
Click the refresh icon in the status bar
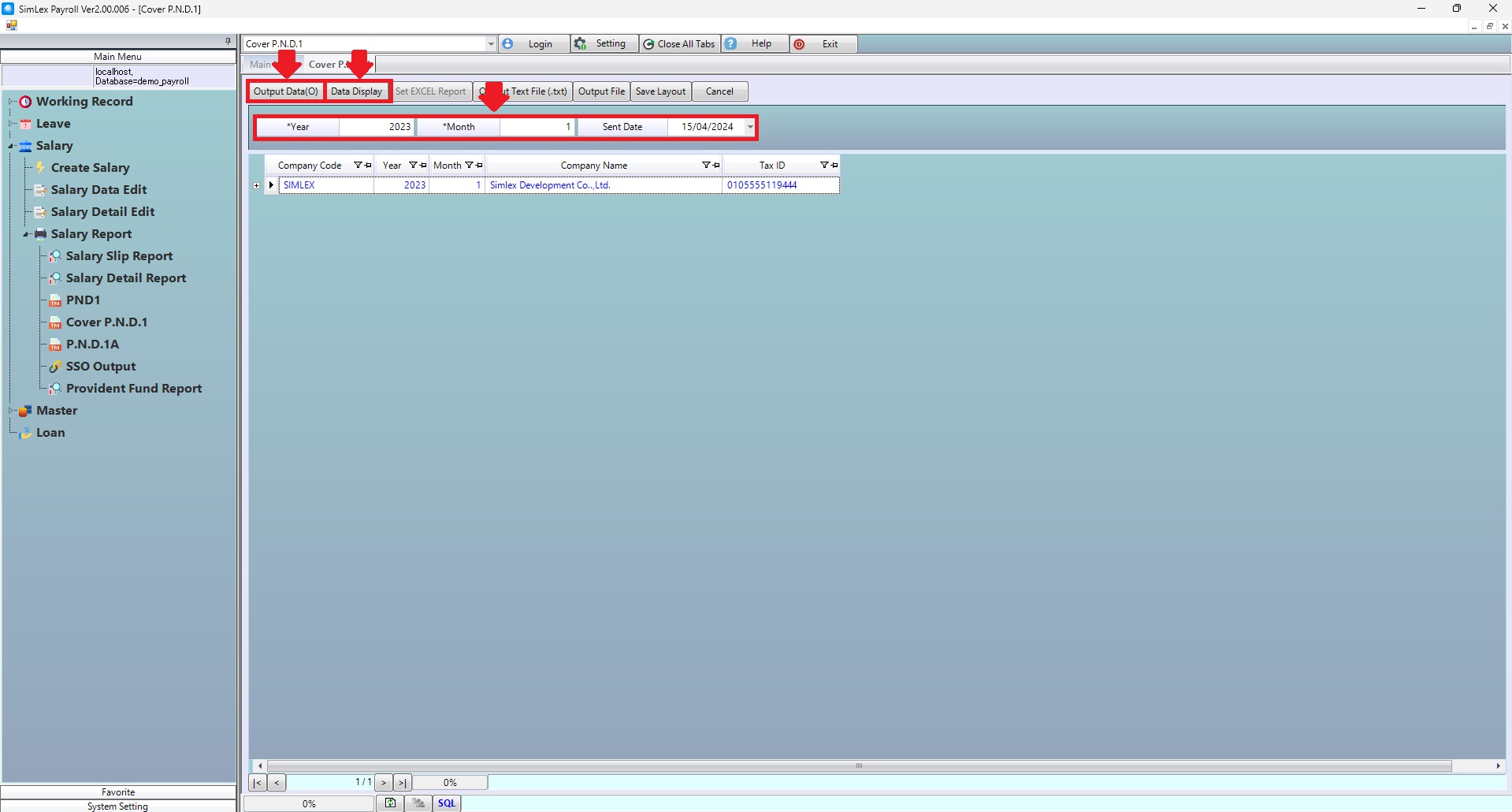390,803
